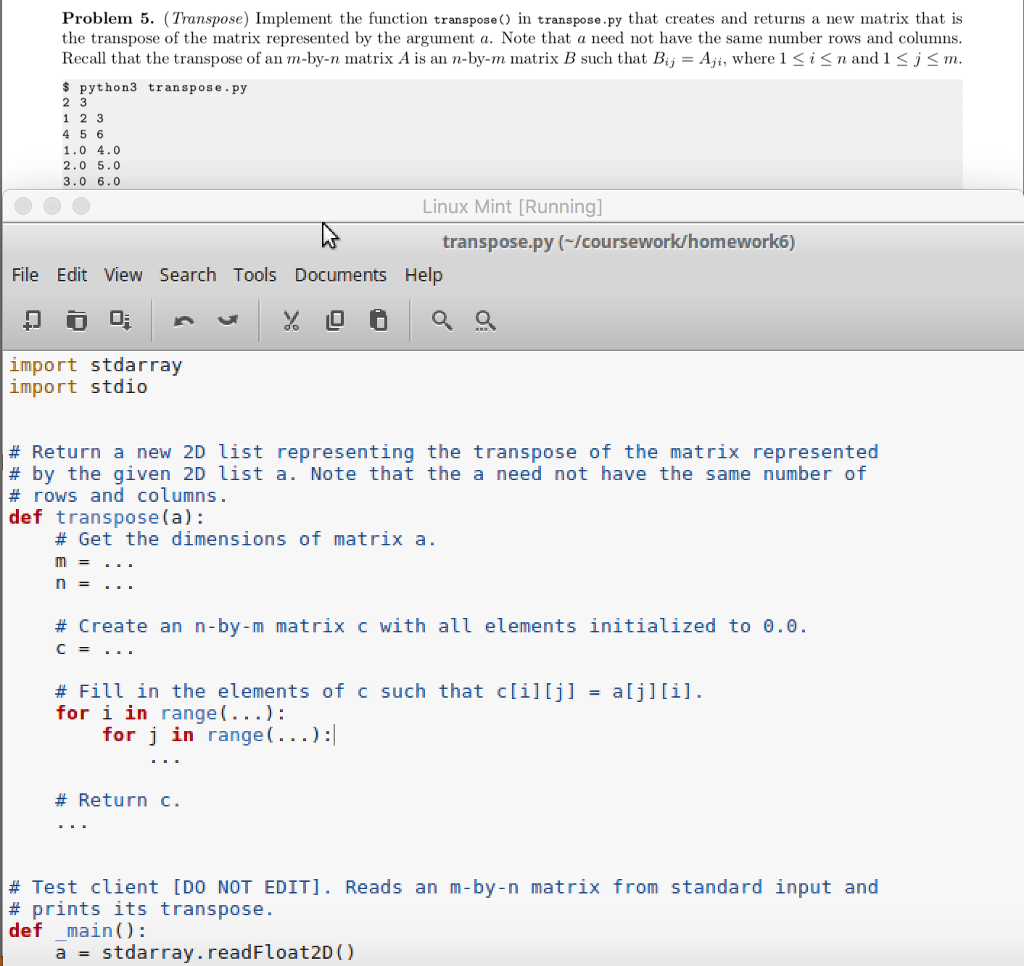This screenshot has height=966, width=1024.
Task: Click the 'def transpose(a):' line
Action: click(106, 517)
